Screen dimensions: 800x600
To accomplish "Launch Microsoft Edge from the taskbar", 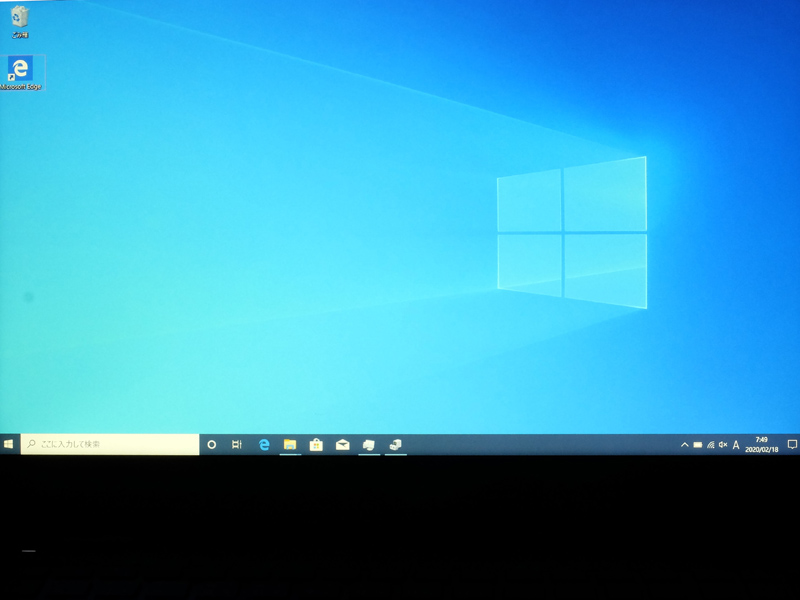I will 264,445.
